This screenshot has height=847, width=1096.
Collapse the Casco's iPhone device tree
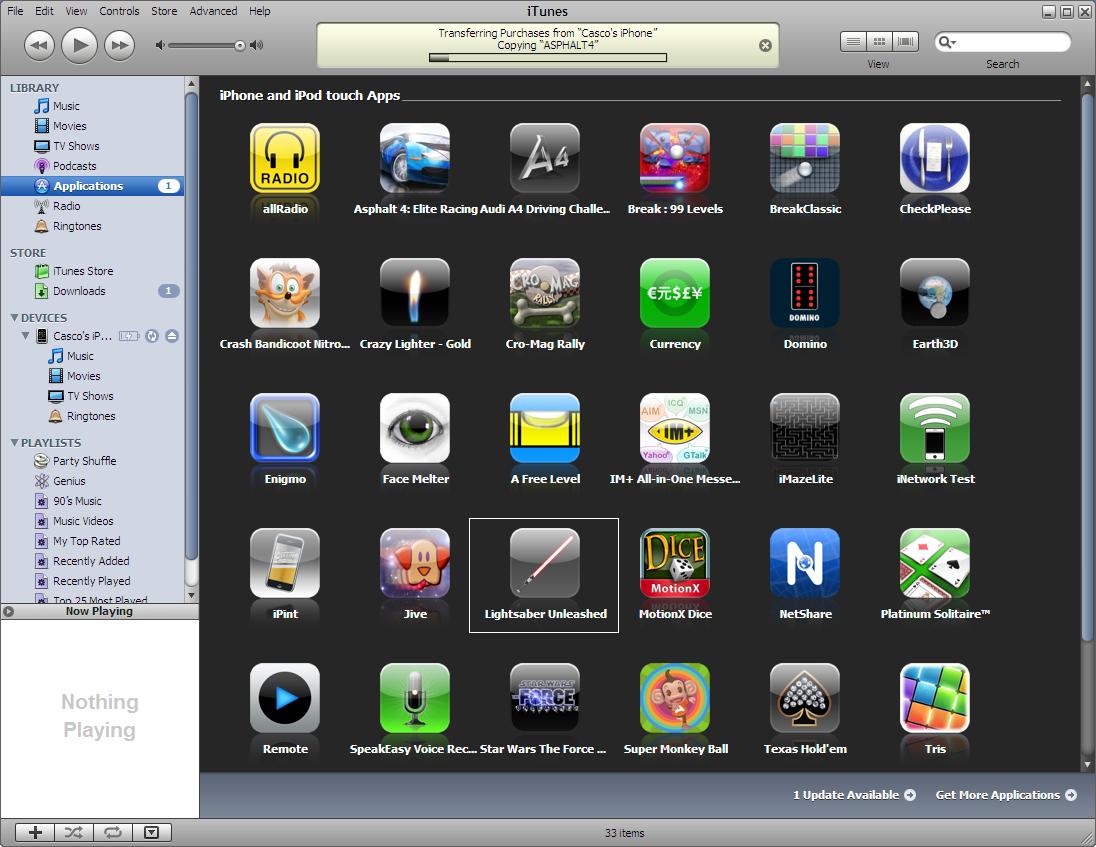[x=26, y=336]
